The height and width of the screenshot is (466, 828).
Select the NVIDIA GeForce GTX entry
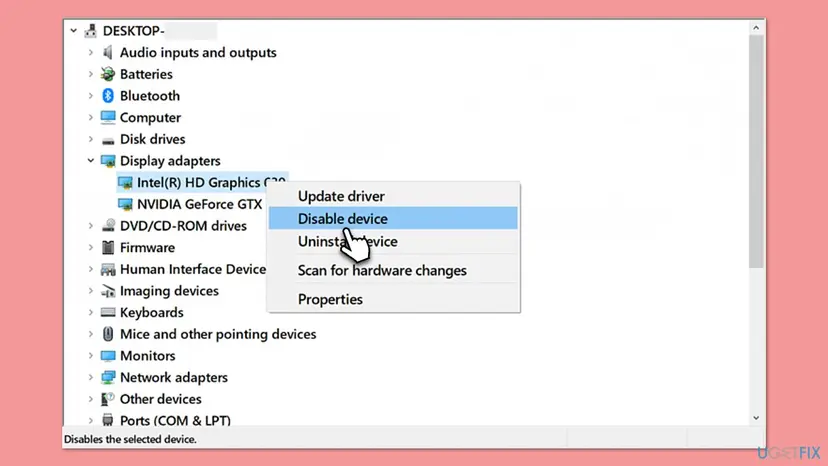pos(200,204)
